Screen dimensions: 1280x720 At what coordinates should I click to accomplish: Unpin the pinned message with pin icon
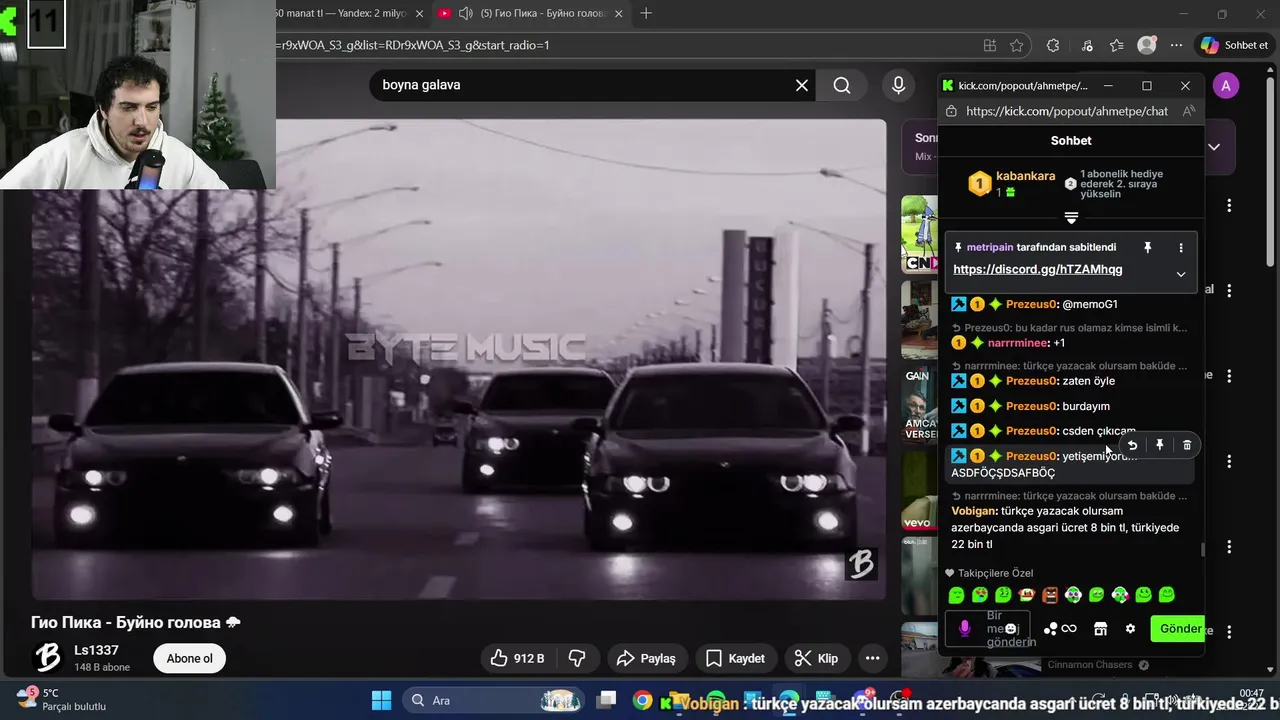(x=1147, y=247)
